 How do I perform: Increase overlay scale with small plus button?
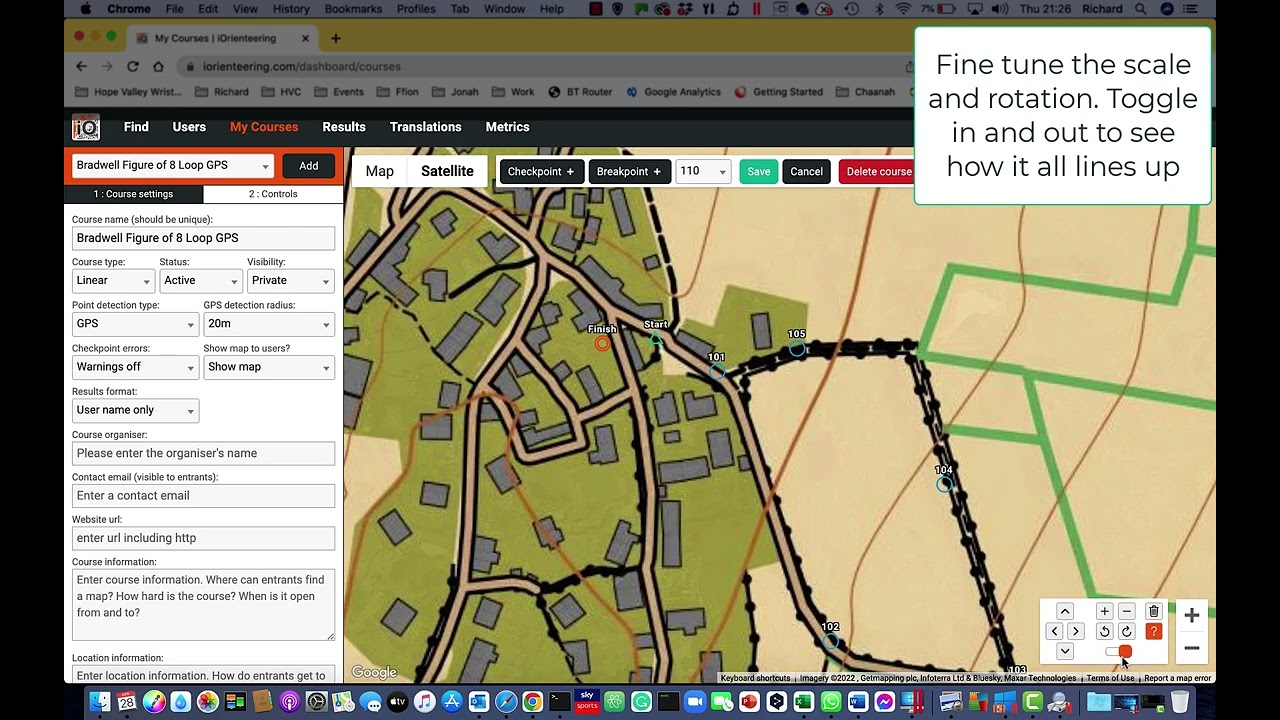click(x=1104, y=611)
